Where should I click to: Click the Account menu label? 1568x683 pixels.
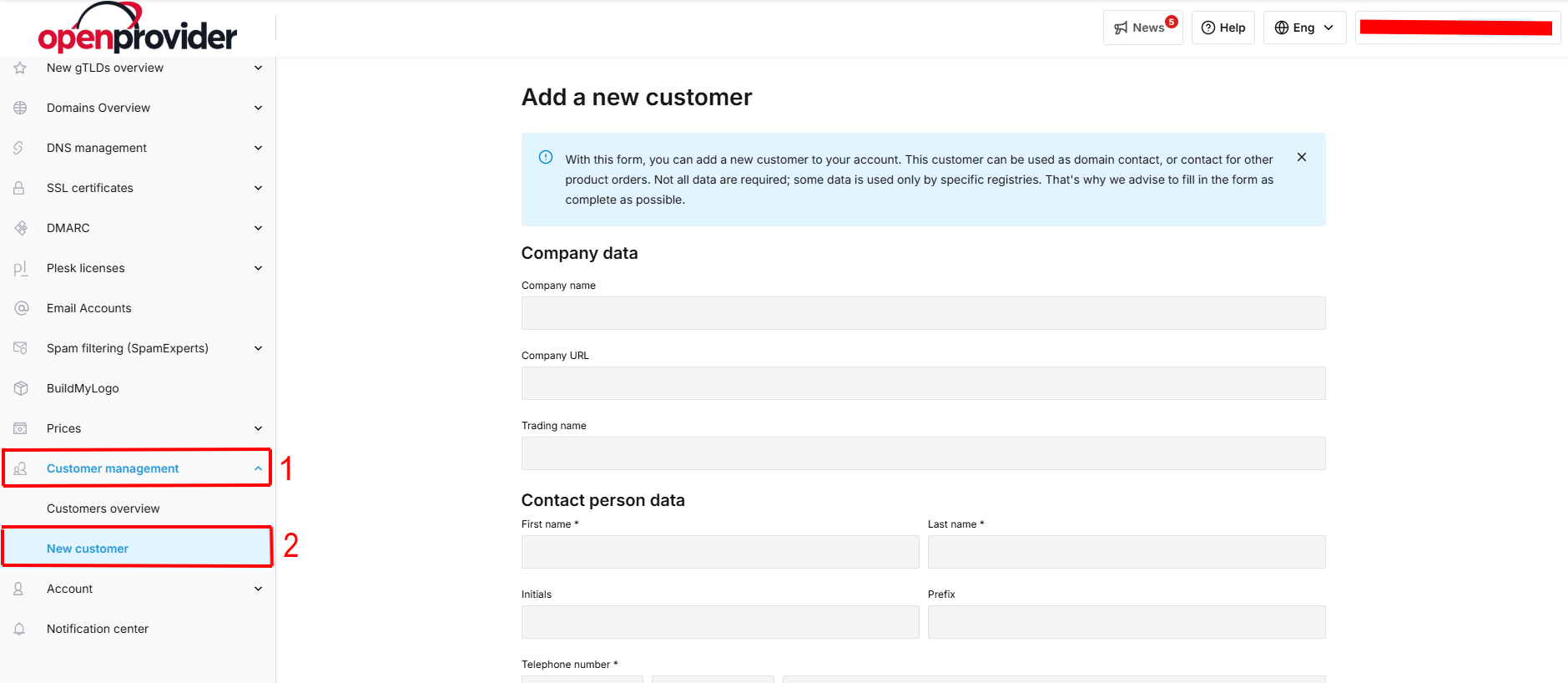coord(69,589)
